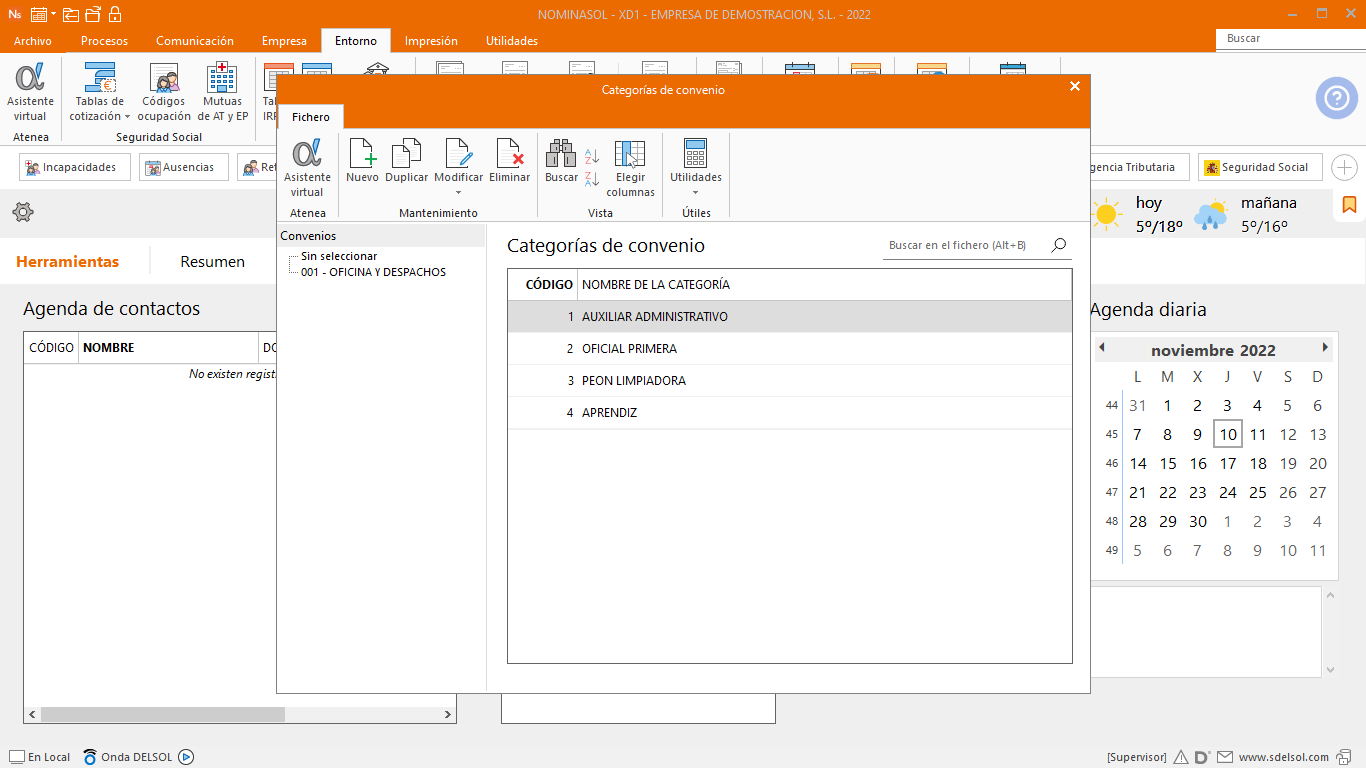
Task: Expand Tablas de cotización dropdown
Action: click(127, 117)
